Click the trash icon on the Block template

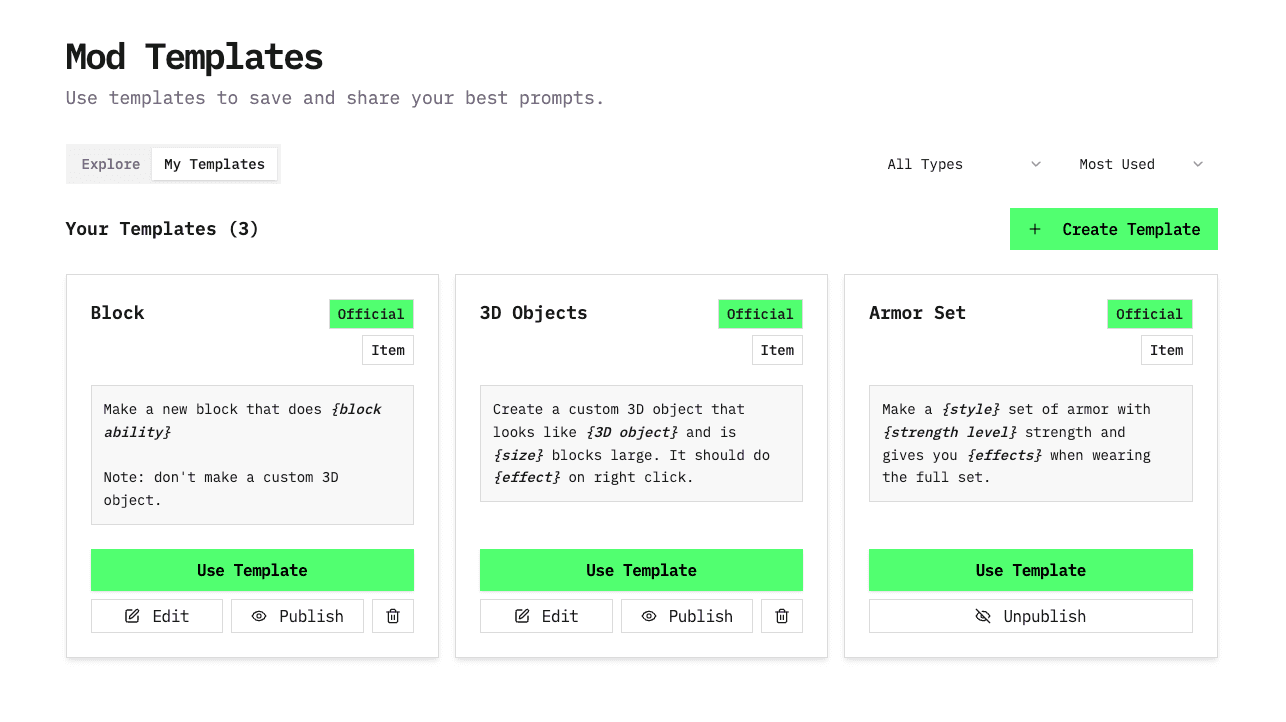coord(392,616)
